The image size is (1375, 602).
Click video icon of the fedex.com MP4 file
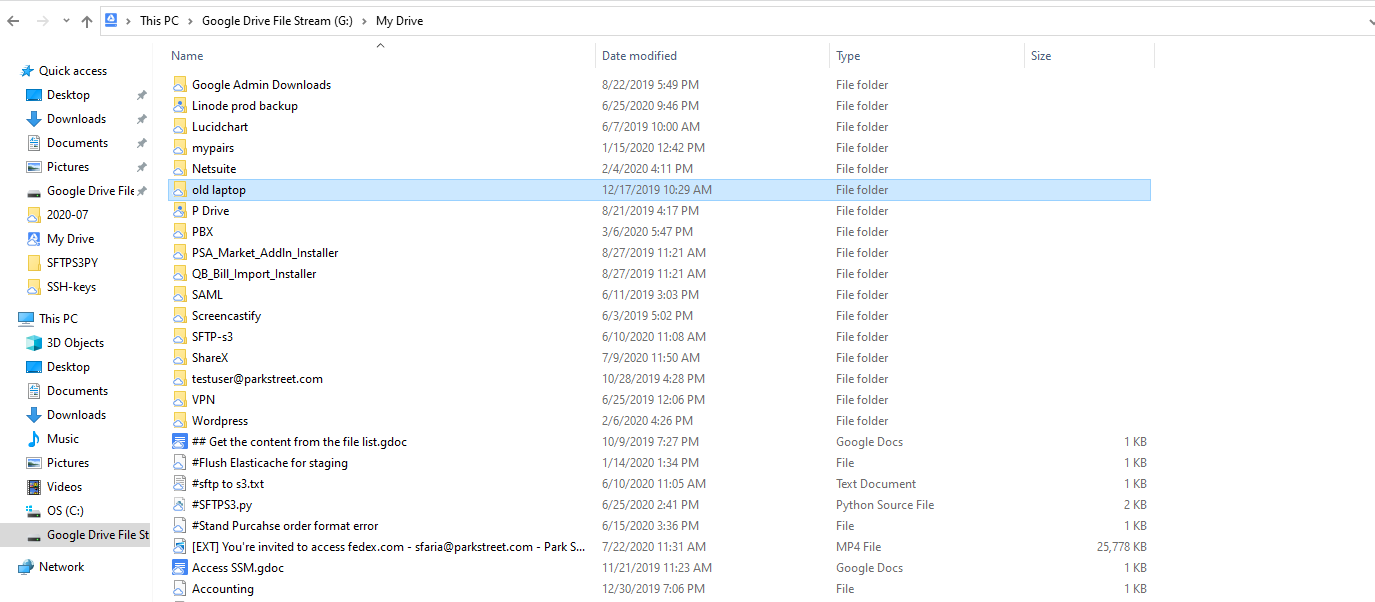tap(180, 547)
